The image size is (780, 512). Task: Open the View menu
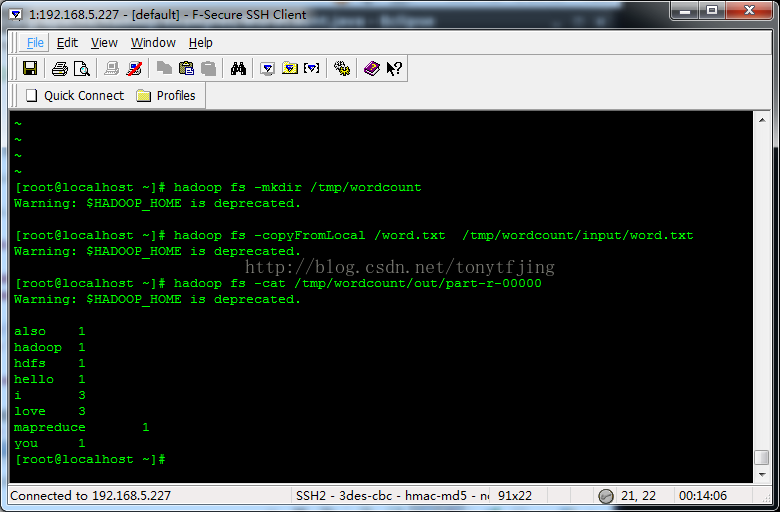[104, 43]
